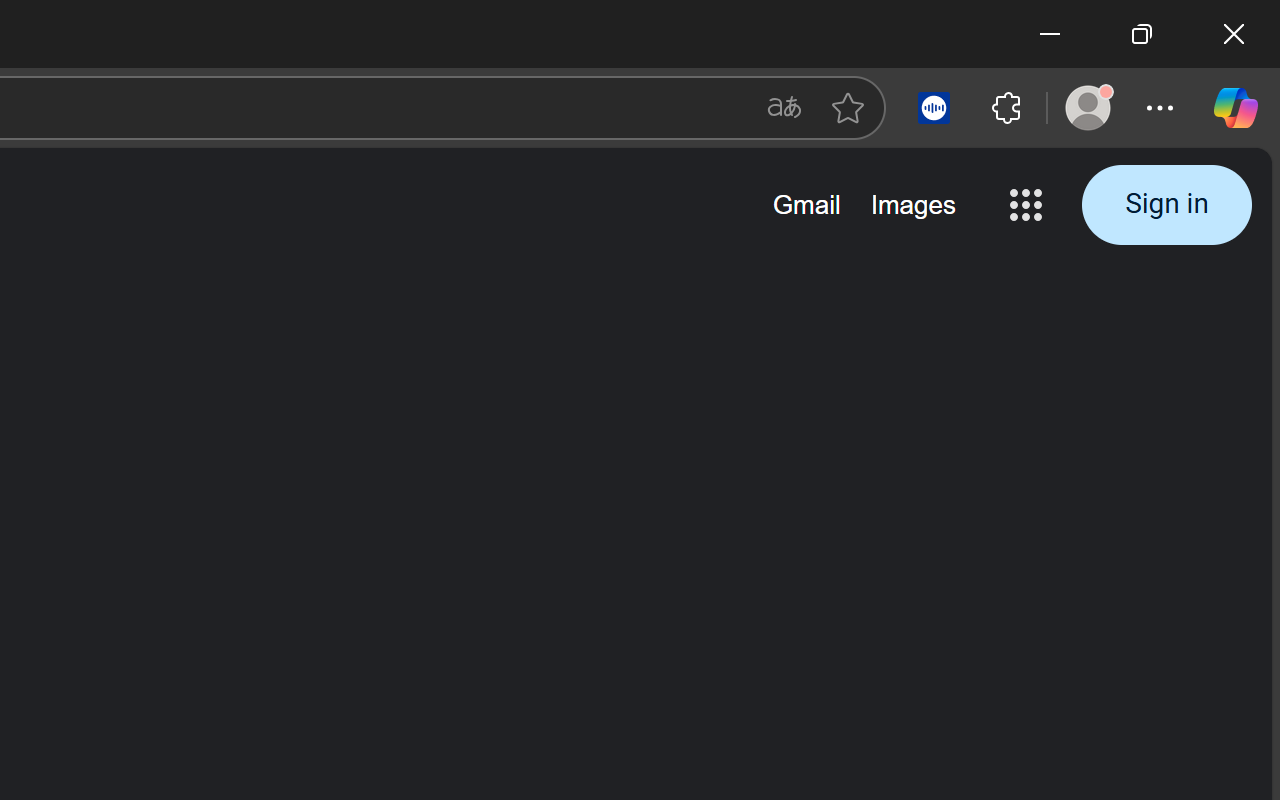Click inside the address bar field

(x=370, y=108)
